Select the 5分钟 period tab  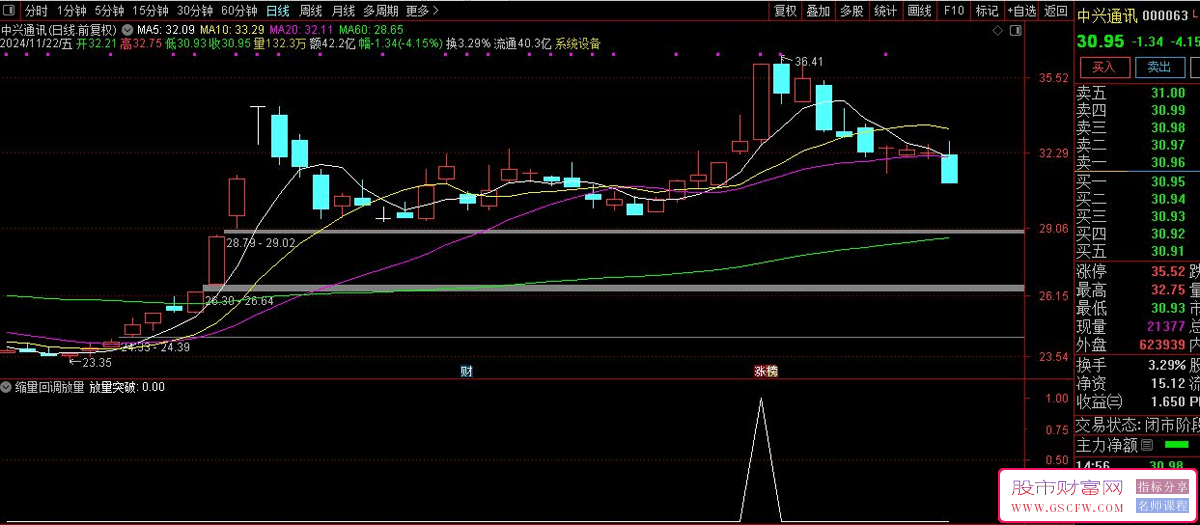coord(110,11)
